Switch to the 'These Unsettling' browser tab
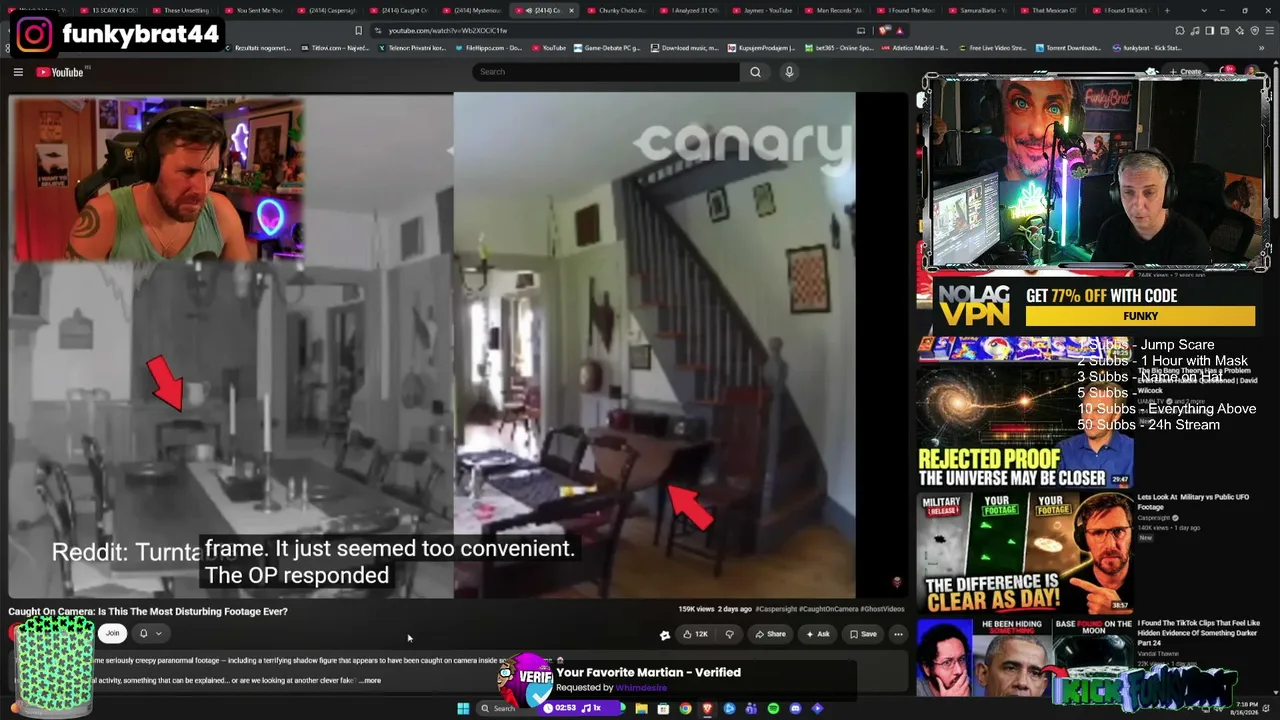The height and width of the screenshot is (720, 1280). (x=181, y=10)
